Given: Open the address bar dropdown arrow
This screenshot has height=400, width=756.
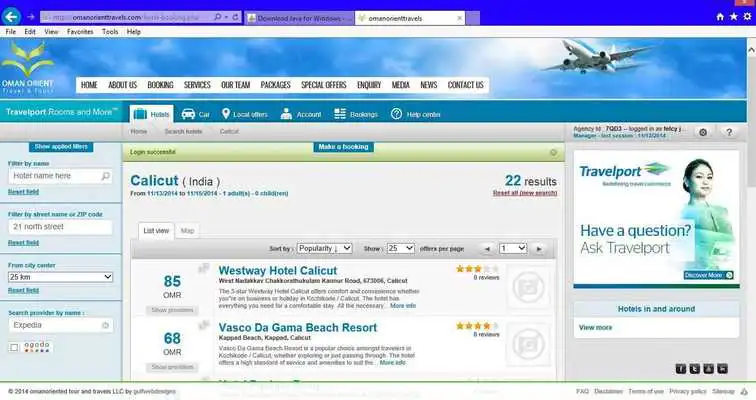Looking at the screenshot, I should [x=226, y=17].
